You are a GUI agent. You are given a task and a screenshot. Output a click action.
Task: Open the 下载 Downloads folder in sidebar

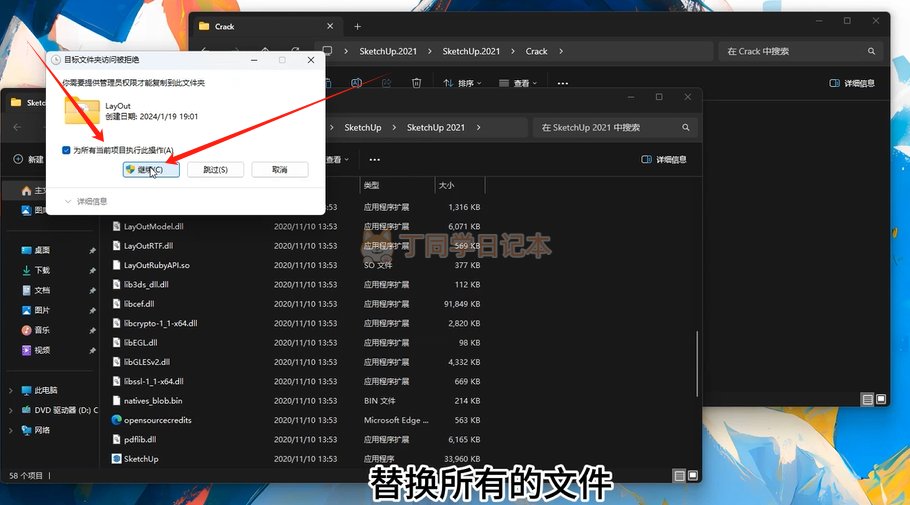point(42,270)
